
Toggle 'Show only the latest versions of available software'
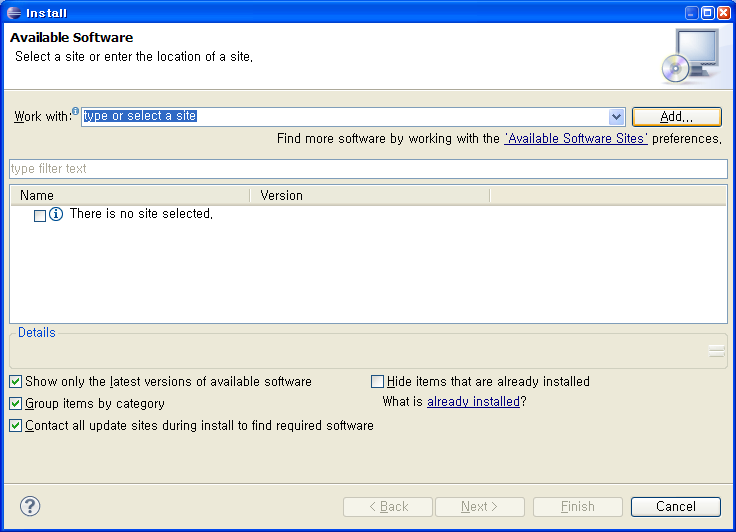pyautogui.click(x=15, y=381)
